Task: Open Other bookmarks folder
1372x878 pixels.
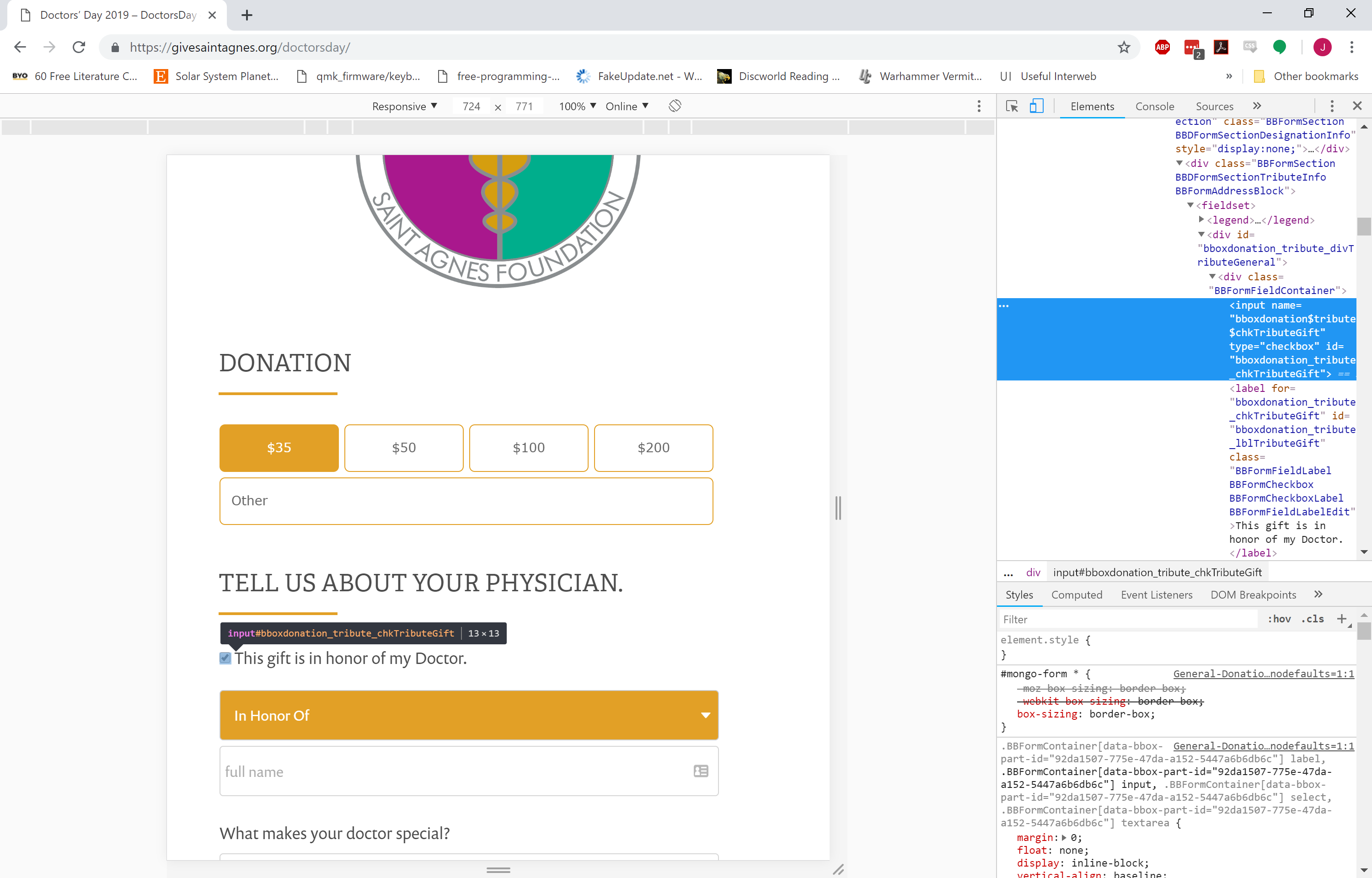Action: click(x=1306, y=76)
